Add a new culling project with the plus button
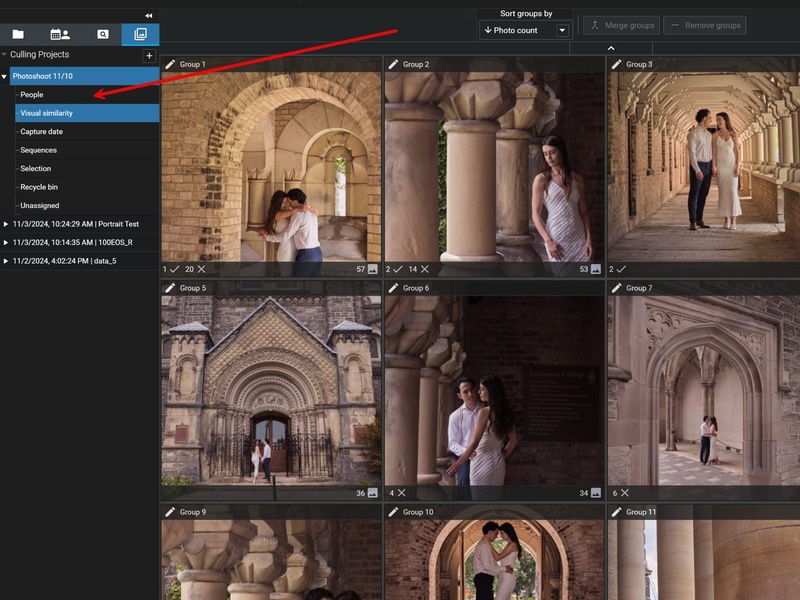Screen dimensions: 800x600 click(x=149, y=55)
